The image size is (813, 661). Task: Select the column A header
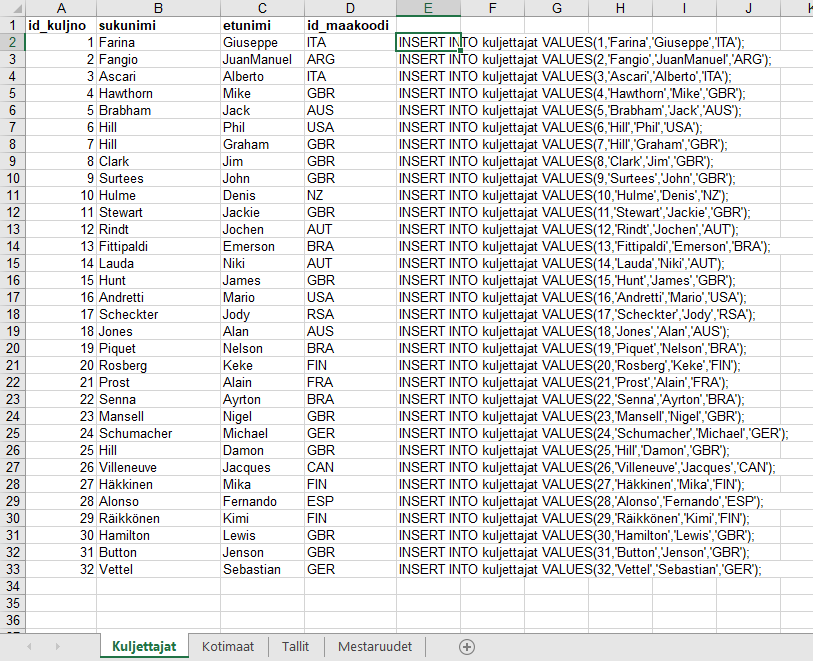(x=60, y=8)
